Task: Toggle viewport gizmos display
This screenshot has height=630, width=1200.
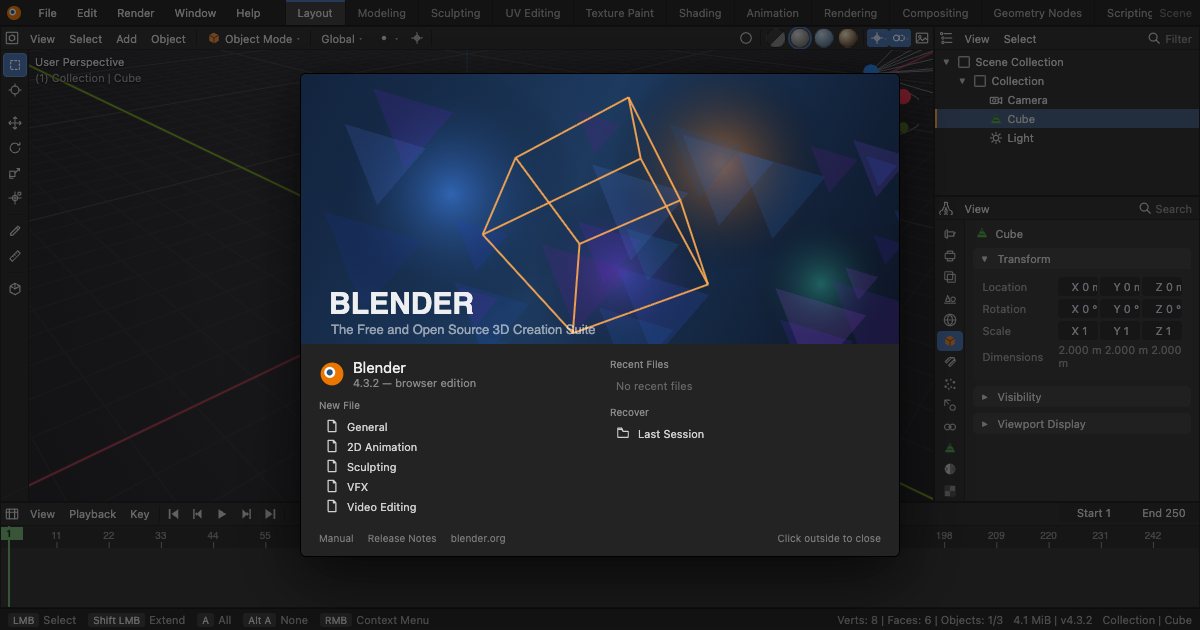Action: point(877,38)
